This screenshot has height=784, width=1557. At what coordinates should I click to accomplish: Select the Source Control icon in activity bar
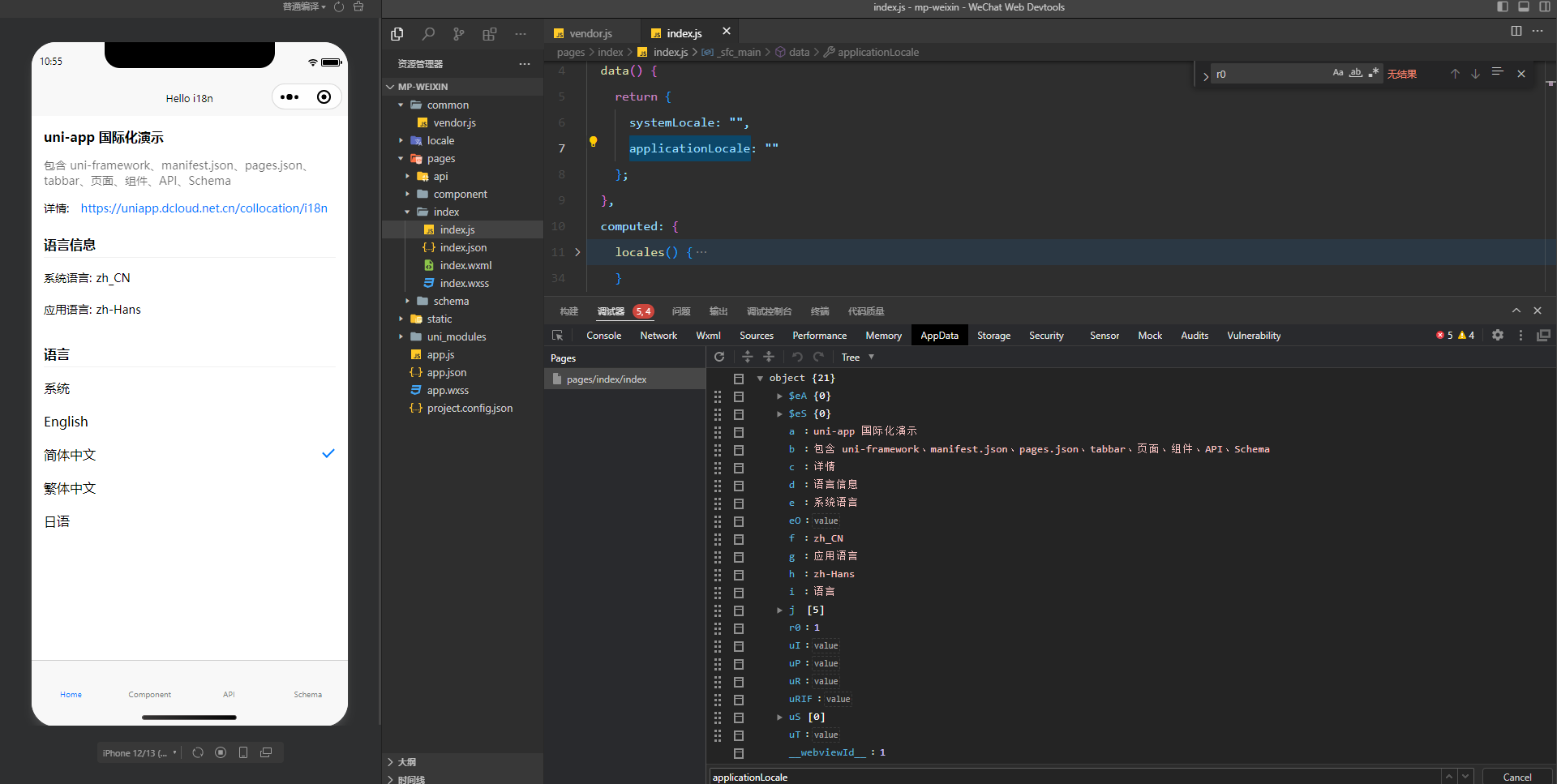458,34
